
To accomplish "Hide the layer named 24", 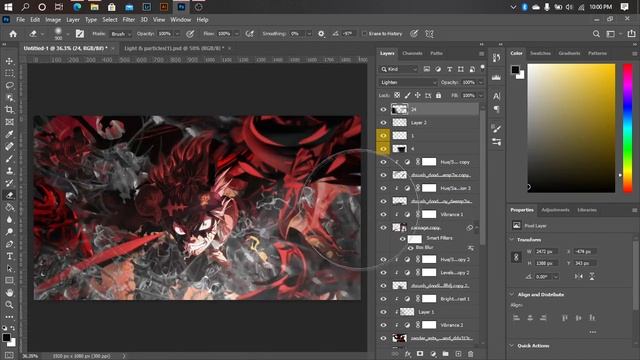I will click(x=383, y=109).
